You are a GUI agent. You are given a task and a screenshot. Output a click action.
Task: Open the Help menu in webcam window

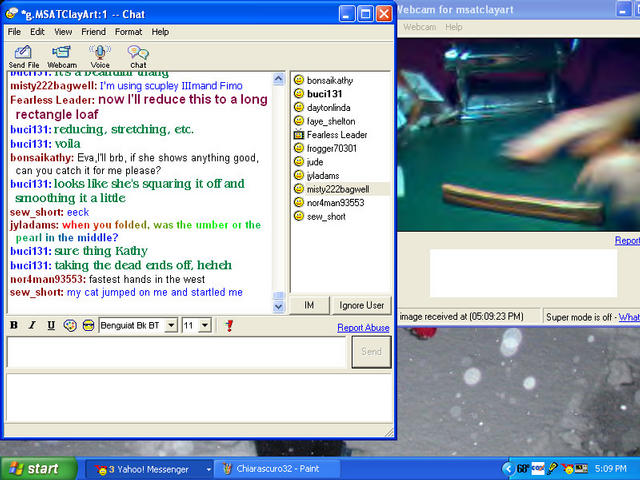click(x=453, y=27)
